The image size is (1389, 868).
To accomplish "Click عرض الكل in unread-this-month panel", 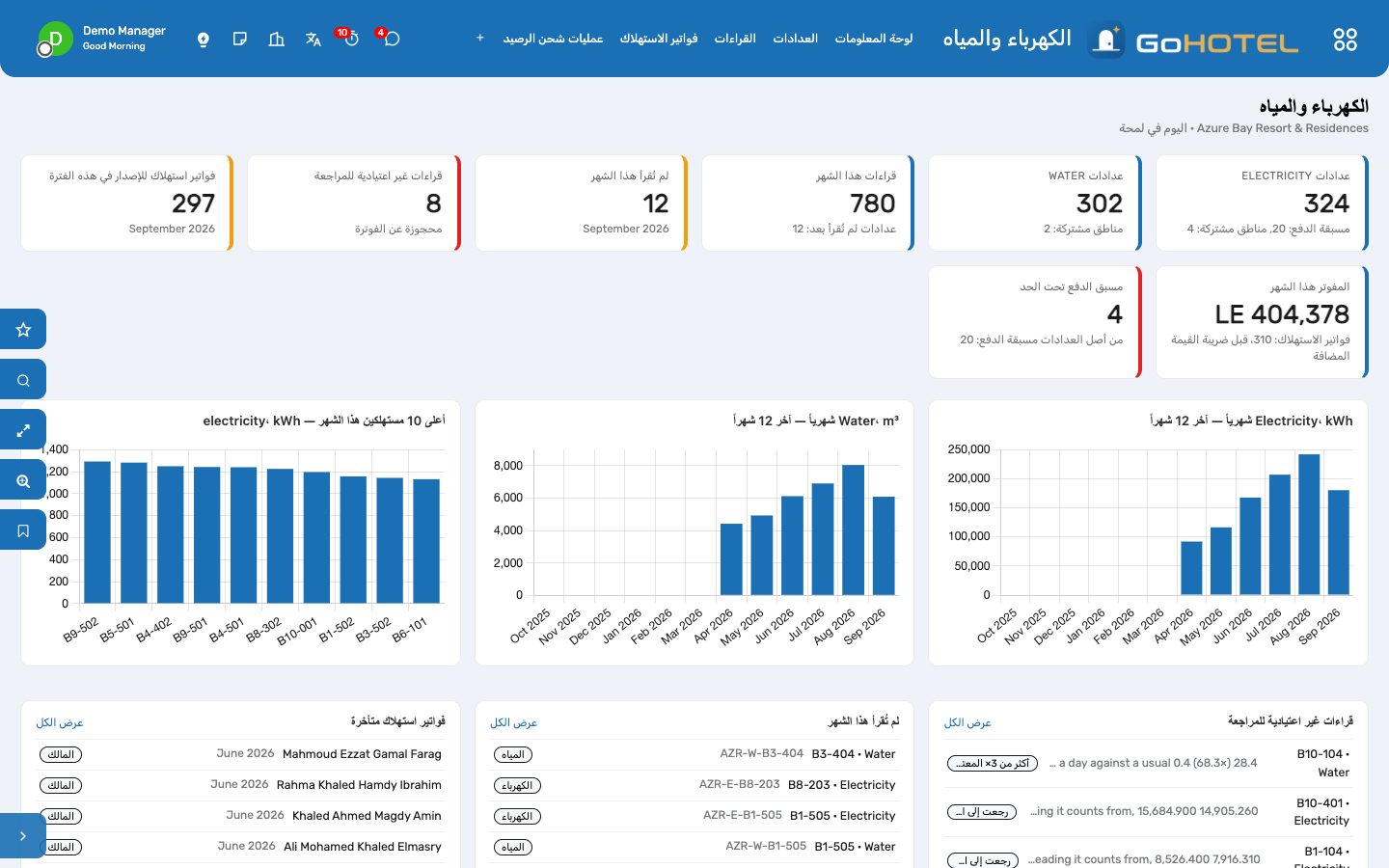I will coord(513,722).
